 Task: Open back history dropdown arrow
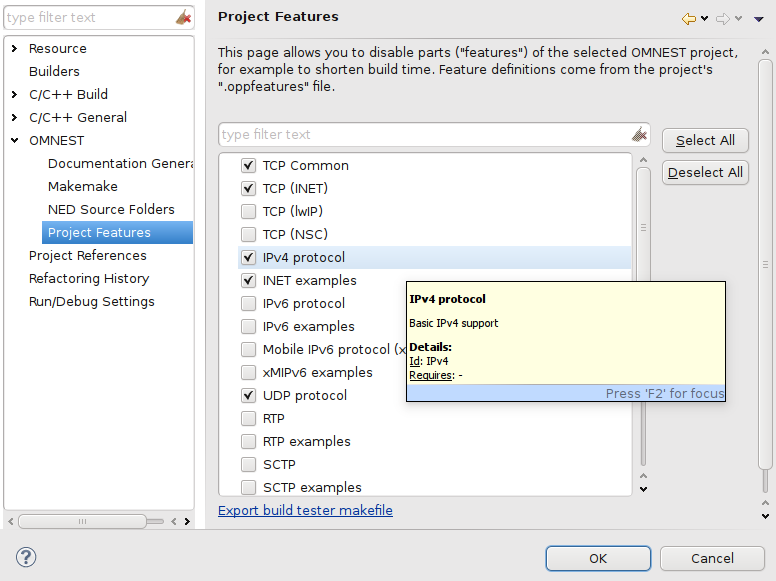pos(704,19)
